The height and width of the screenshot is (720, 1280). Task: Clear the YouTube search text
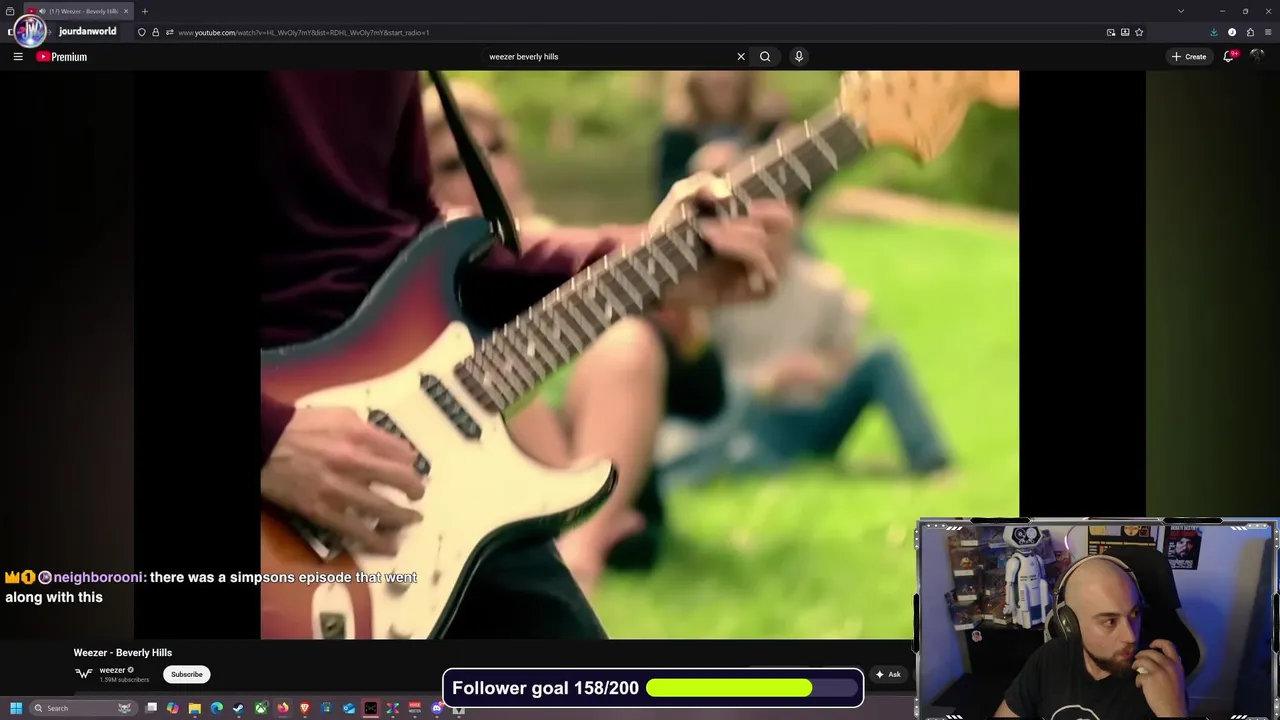pyautogui.click(x=741, y=57)
